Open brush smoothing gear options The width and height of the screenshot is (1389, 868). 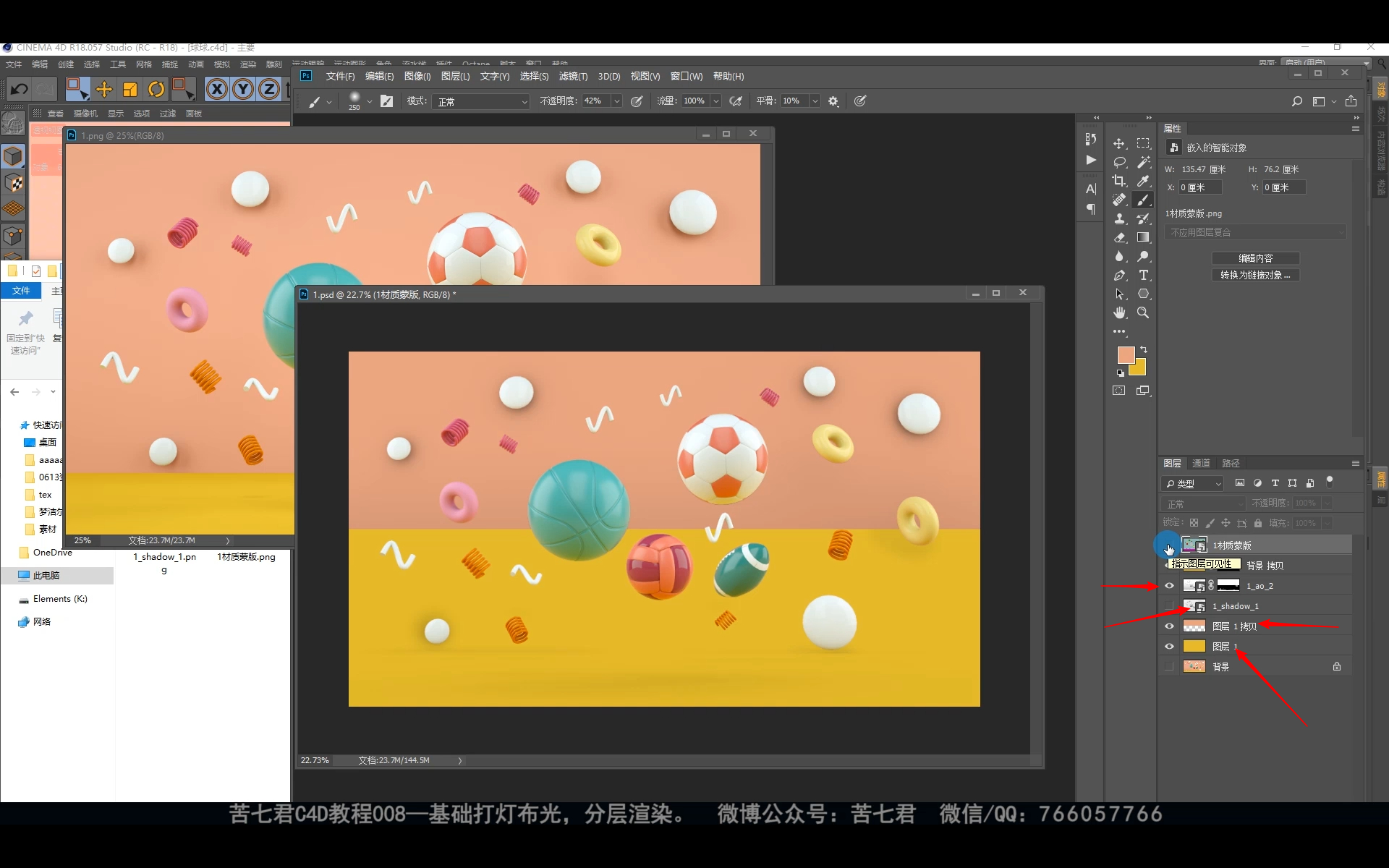click(833, 101)
